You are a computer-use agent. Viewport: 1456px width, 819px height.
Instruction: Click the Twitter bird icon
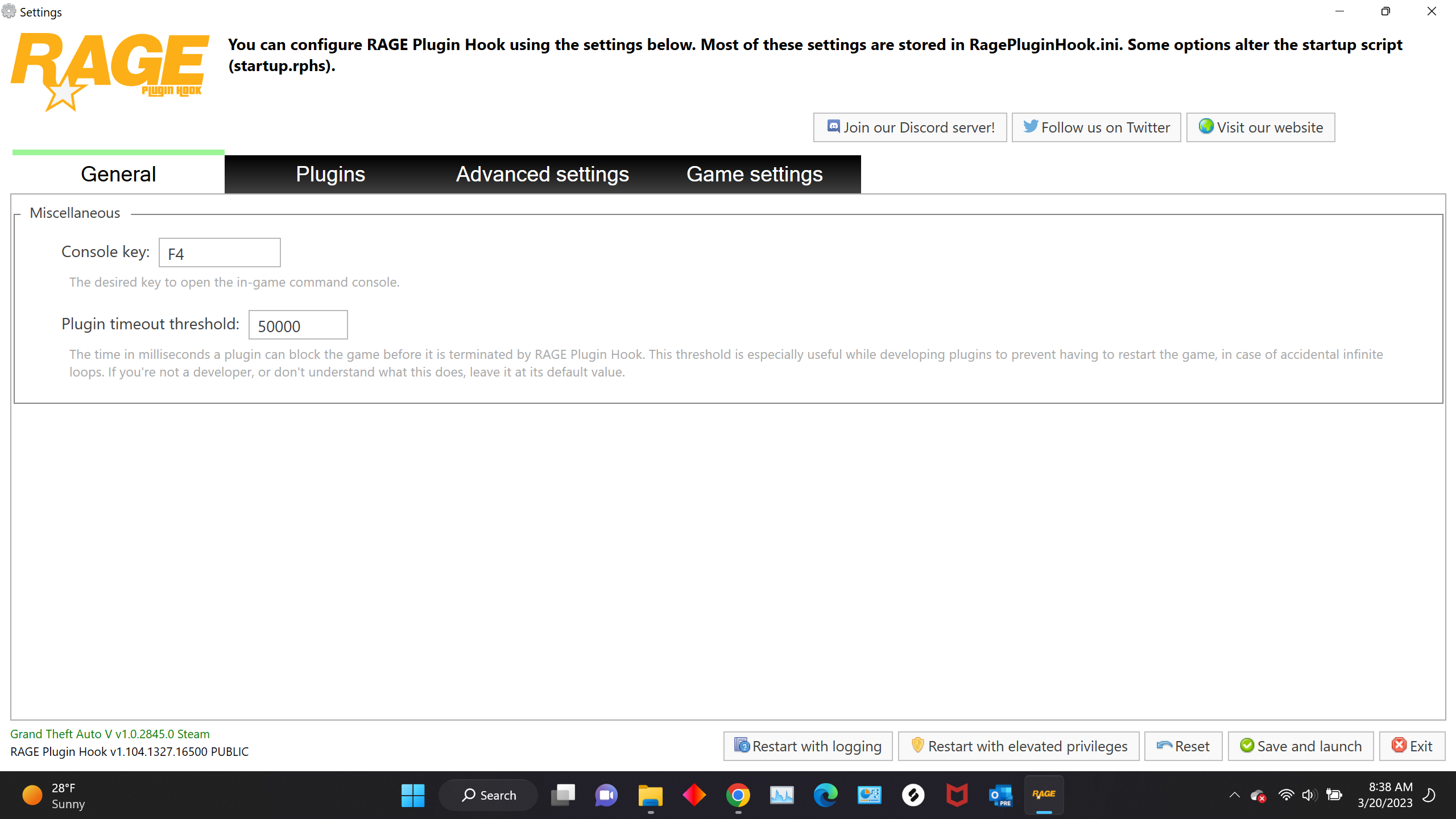pos(1030,126)
